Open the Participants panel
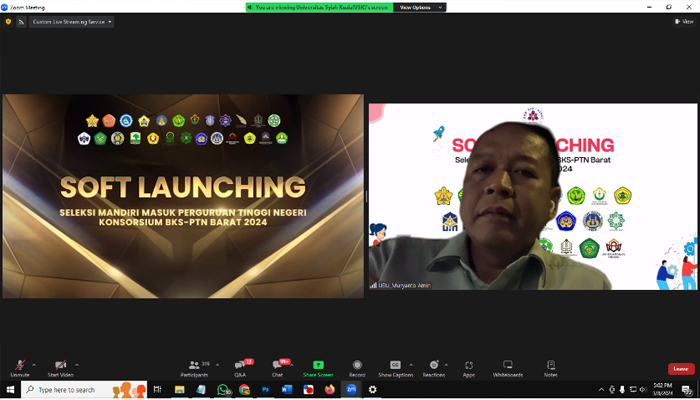The height and width of the screenshot is (400, 700). tap(195, 368)
